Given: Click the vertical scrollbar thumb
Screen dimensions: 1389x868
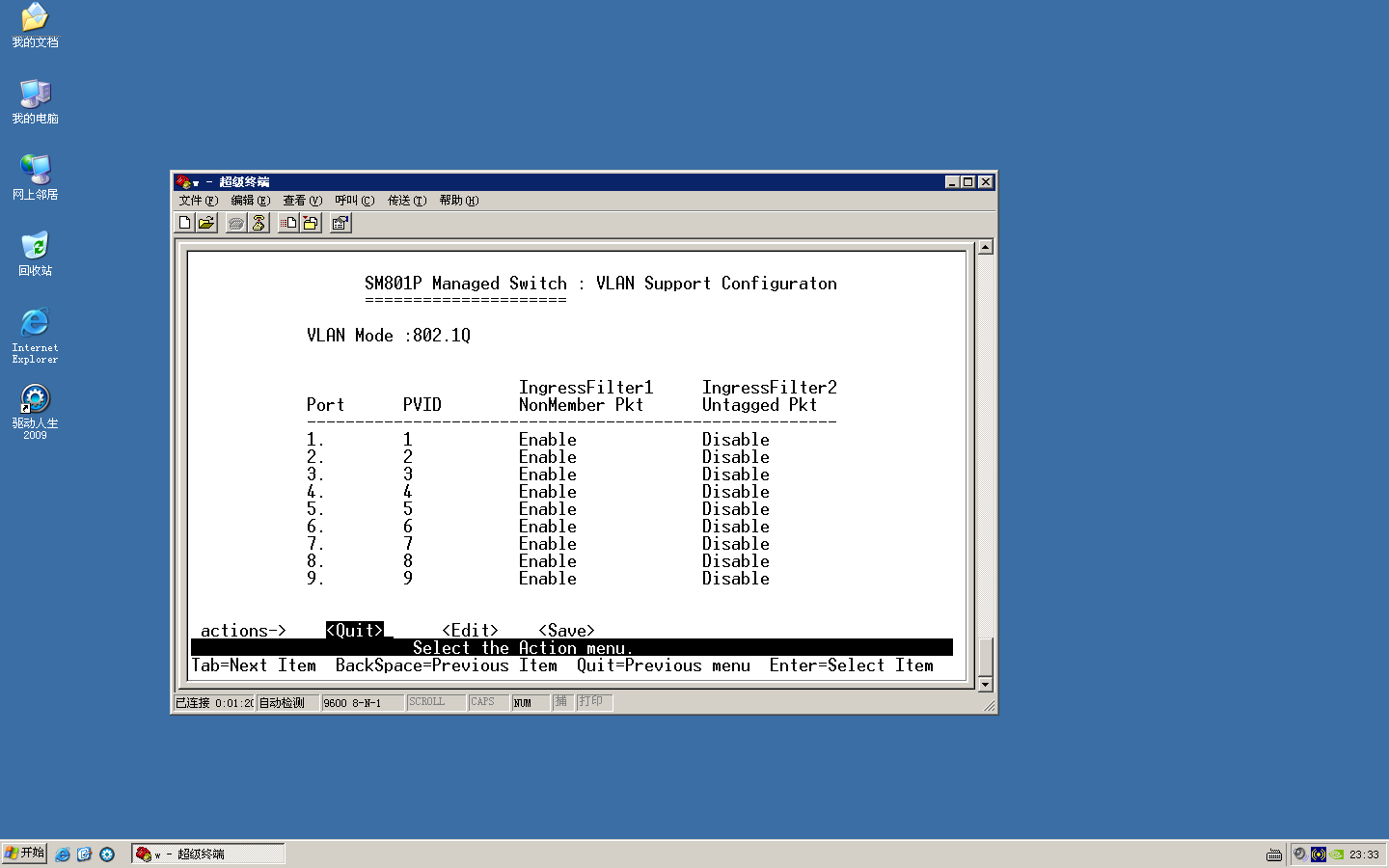Looking at the screenshot, I should click(x=985, y=658).
